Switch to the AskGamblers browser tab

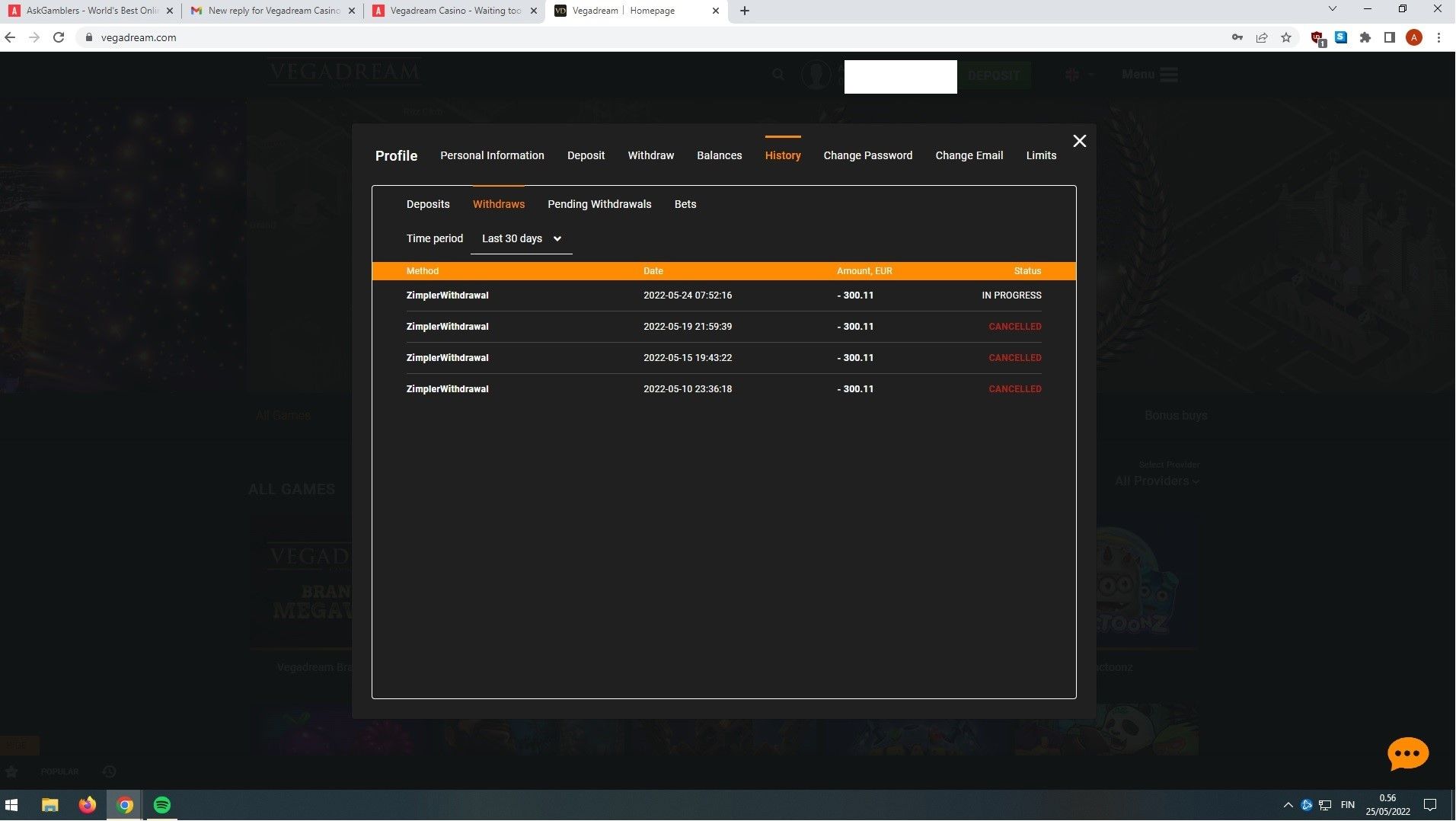tap(90, 11)
